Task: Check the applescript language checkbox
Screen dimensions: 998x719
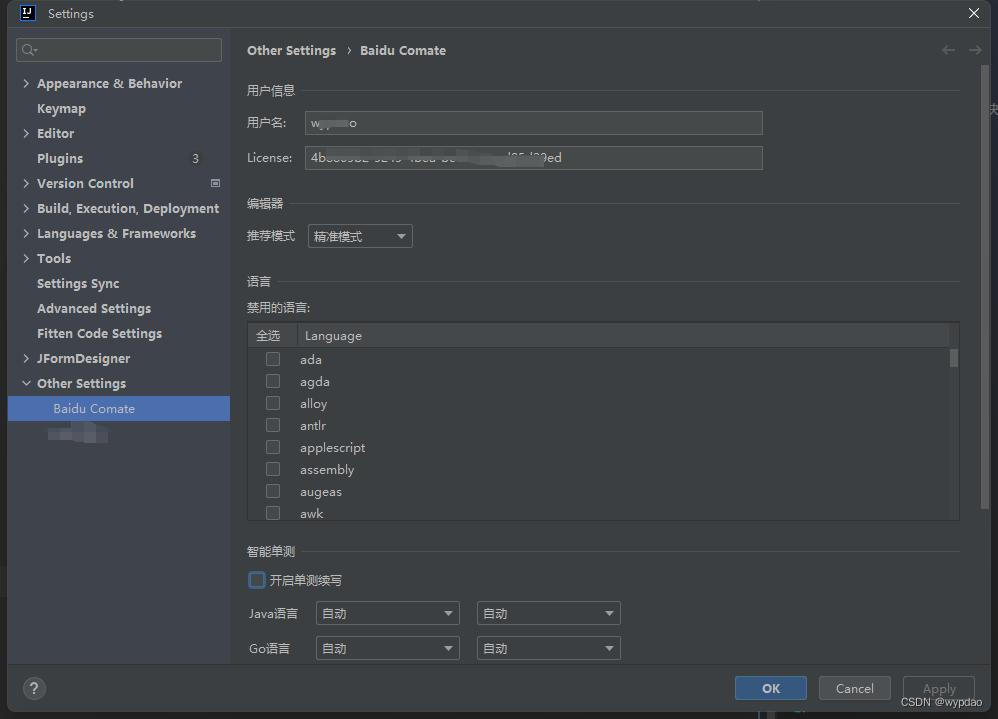Action: (x=272, y=447)
